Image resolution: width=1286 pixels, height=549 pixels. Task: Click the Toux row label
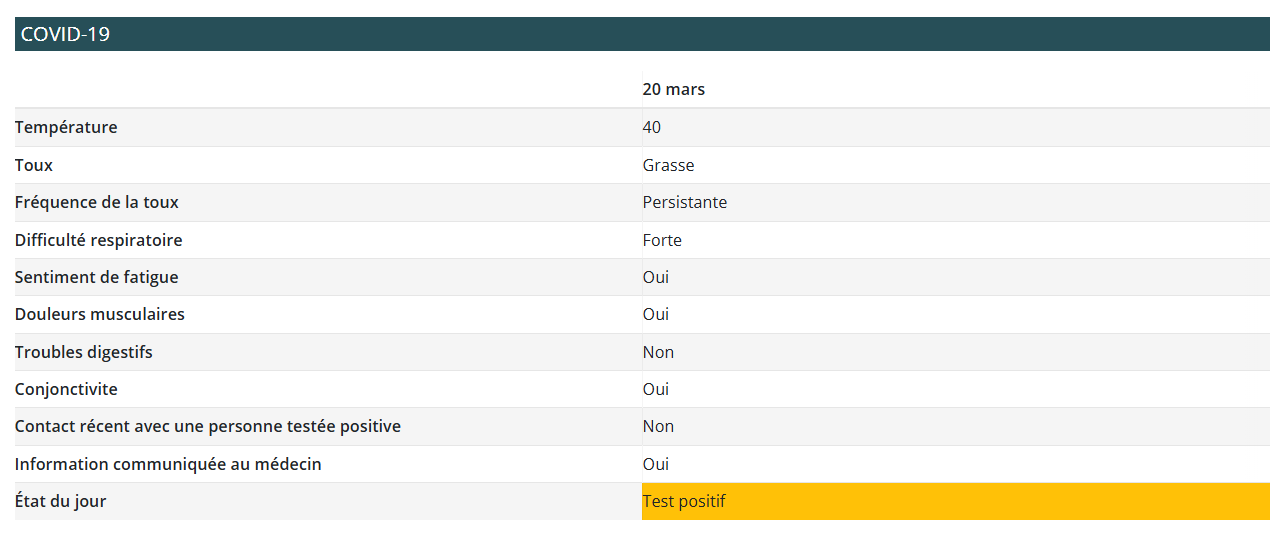(34, 165)
